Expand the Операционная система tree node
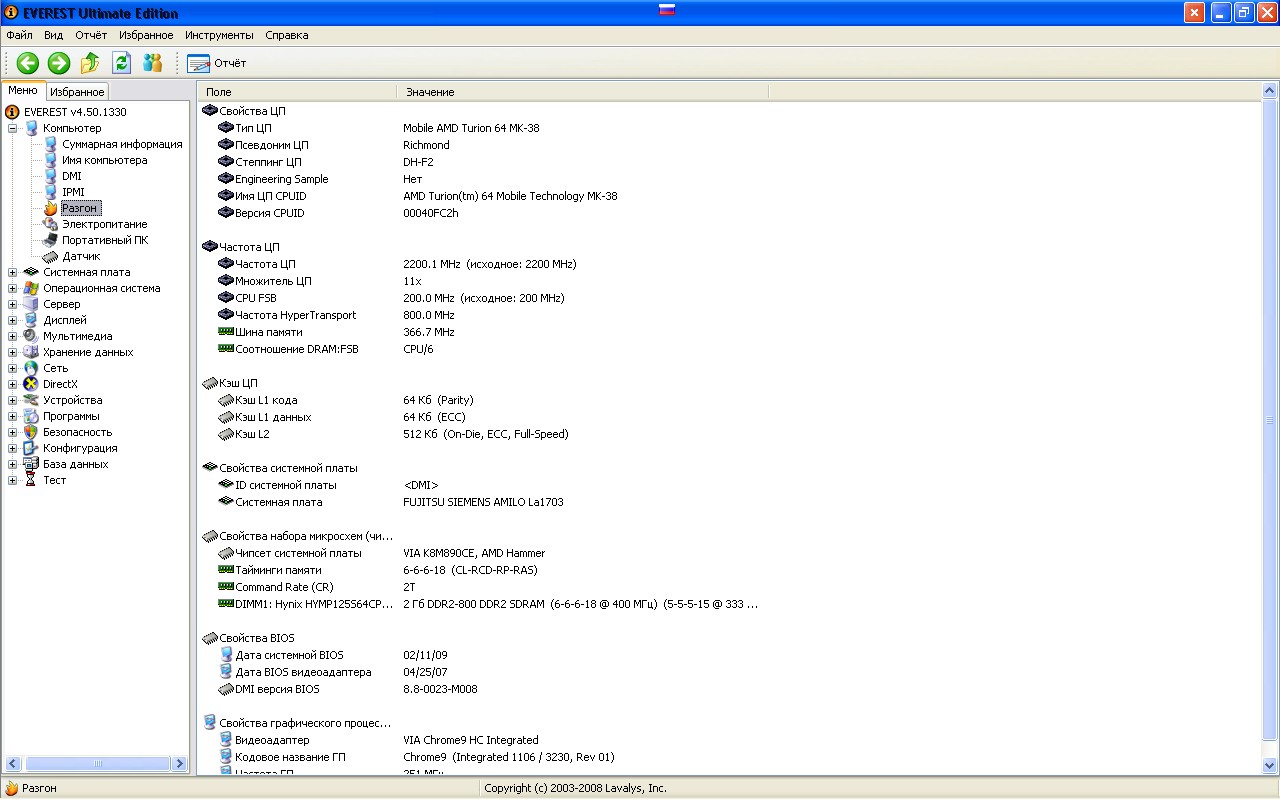This screenshot has height=800, width=1280. click(x=13, y=288)
